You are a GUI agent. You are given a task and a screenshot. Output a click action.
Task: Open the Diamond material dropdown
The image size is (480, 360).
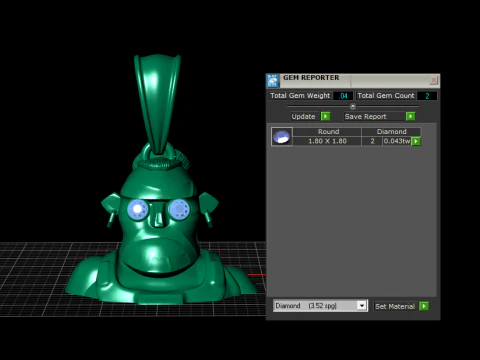362,306
